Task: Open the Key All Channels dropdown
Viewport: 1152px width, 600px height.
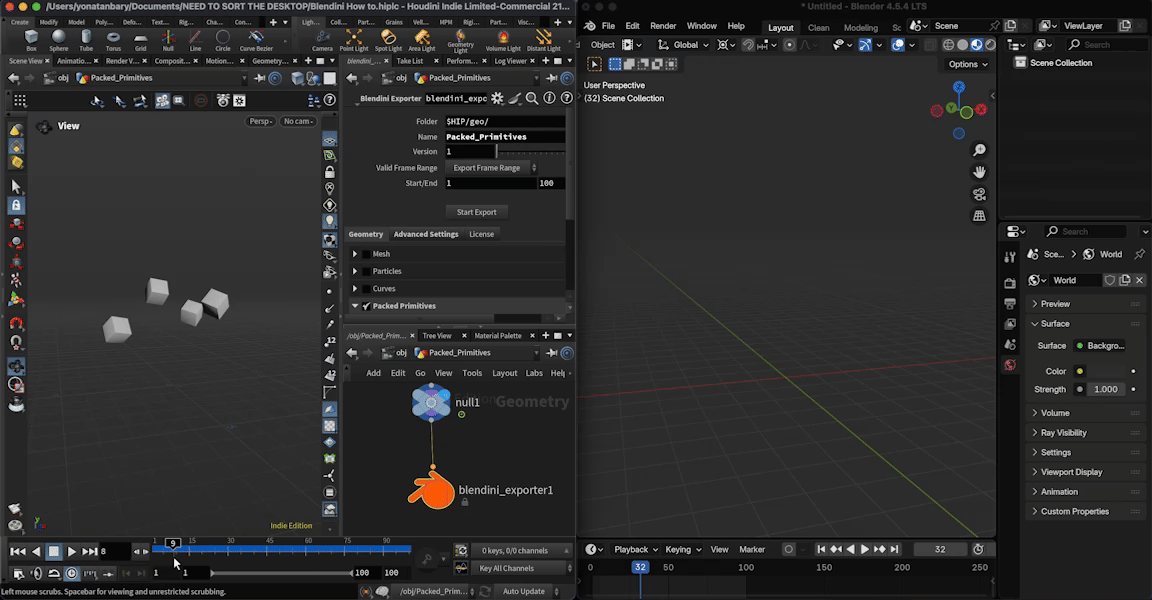Action: (522, 568)
